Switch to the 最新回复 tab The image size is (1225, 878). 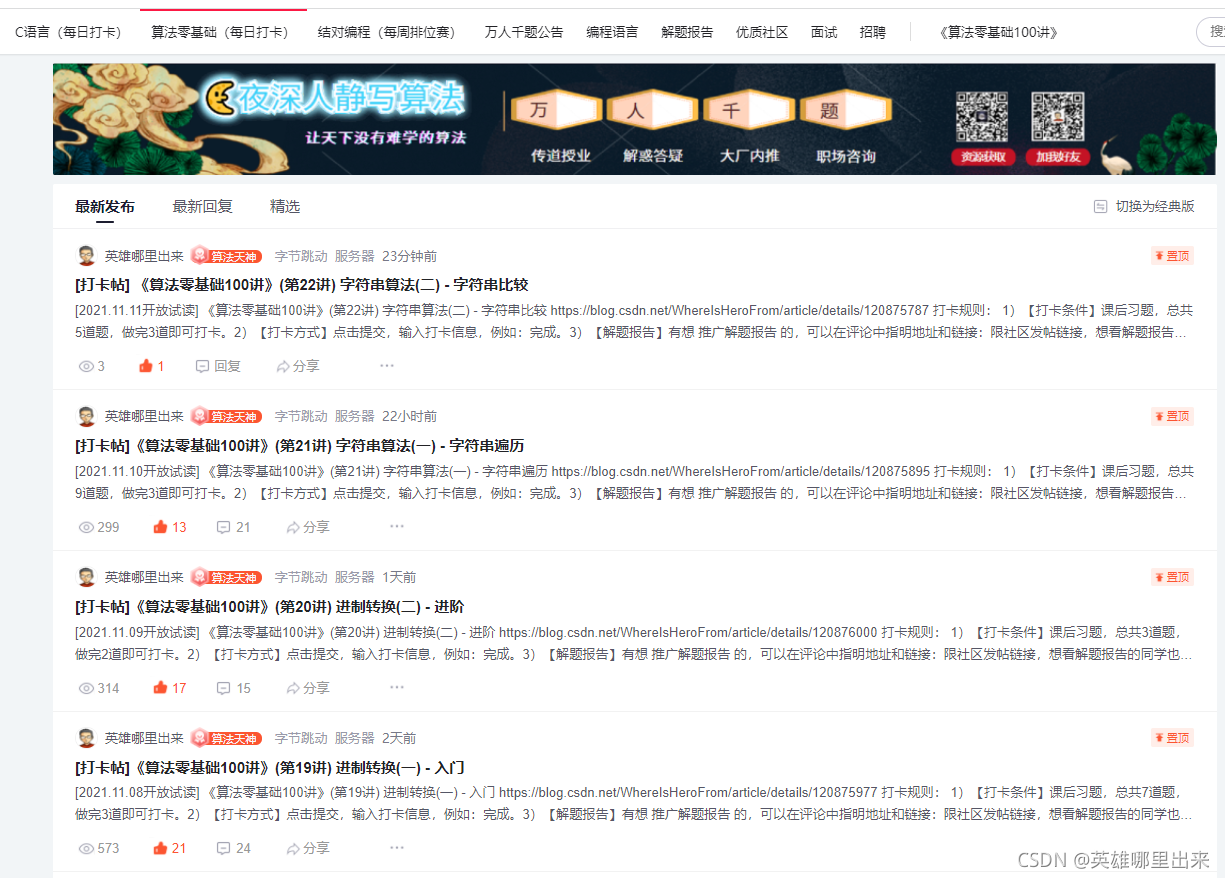coord(202,206)
